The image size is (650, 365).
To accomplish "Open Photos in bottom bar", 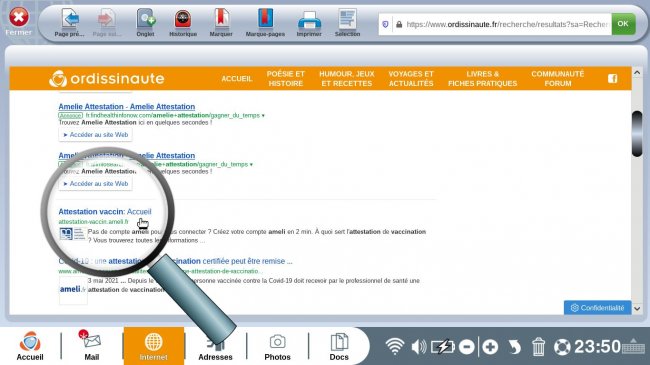I will coord(277,346).
